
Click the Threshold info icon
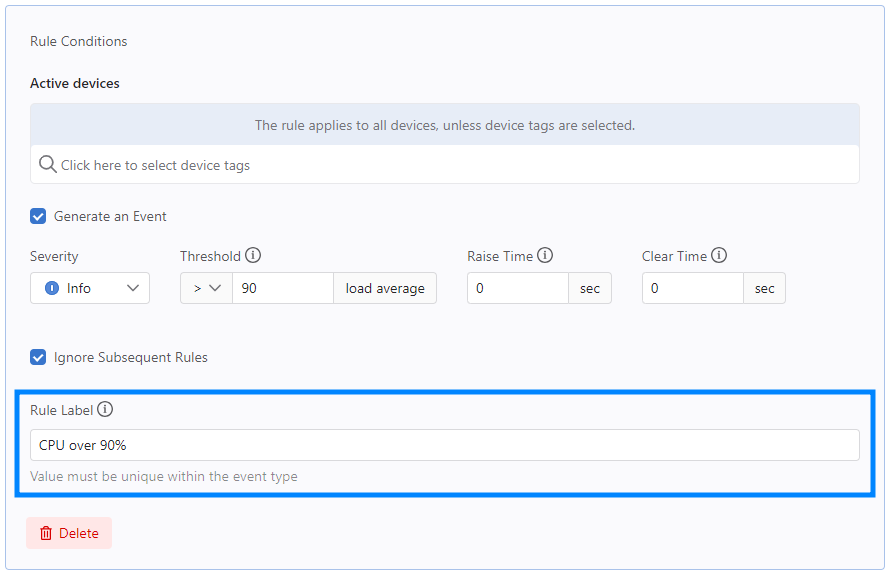coord(253,256)
